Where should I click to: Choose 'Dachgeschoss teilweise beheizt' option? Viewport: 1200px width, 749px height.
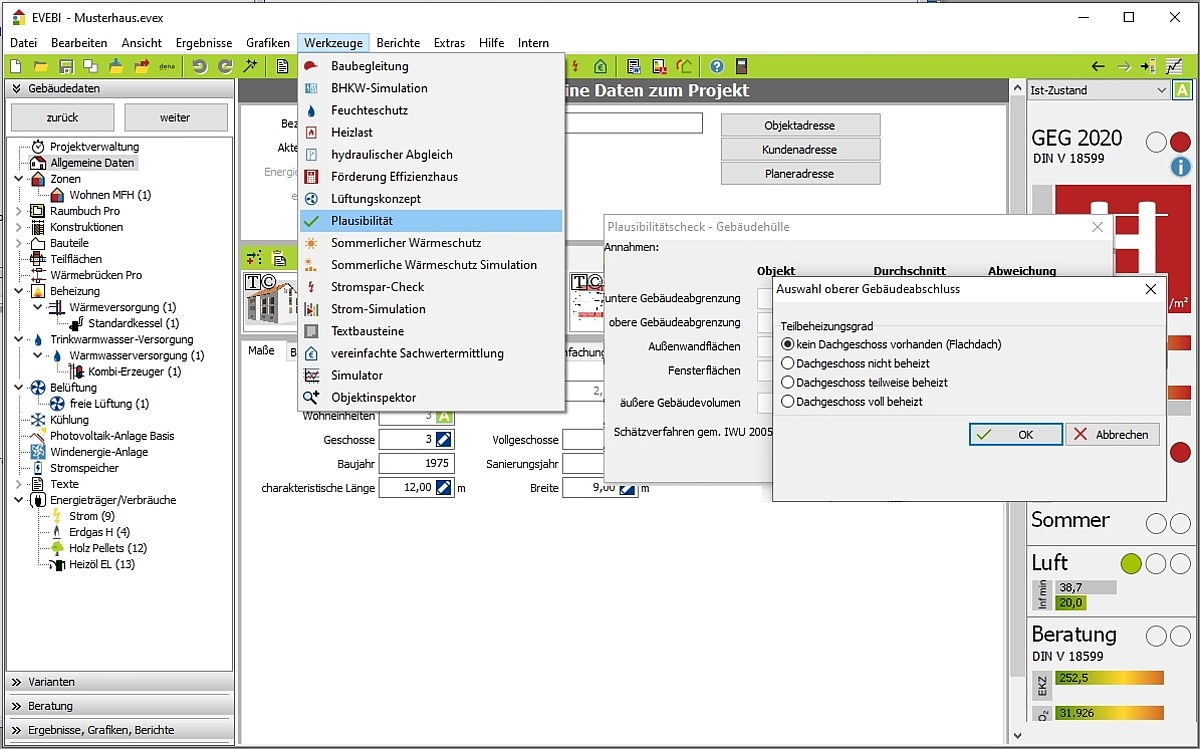click(788, 382)
